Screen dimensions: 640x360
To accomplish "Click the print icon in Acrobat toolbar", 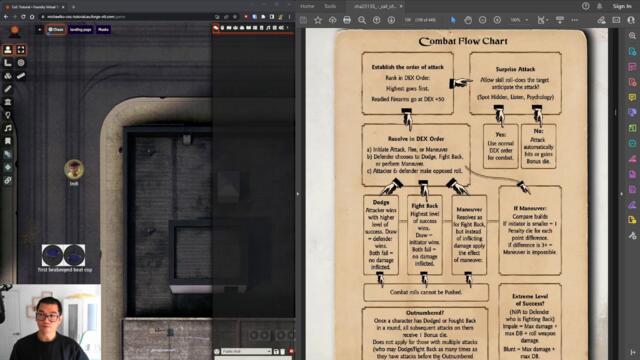I will coord(347,20).
